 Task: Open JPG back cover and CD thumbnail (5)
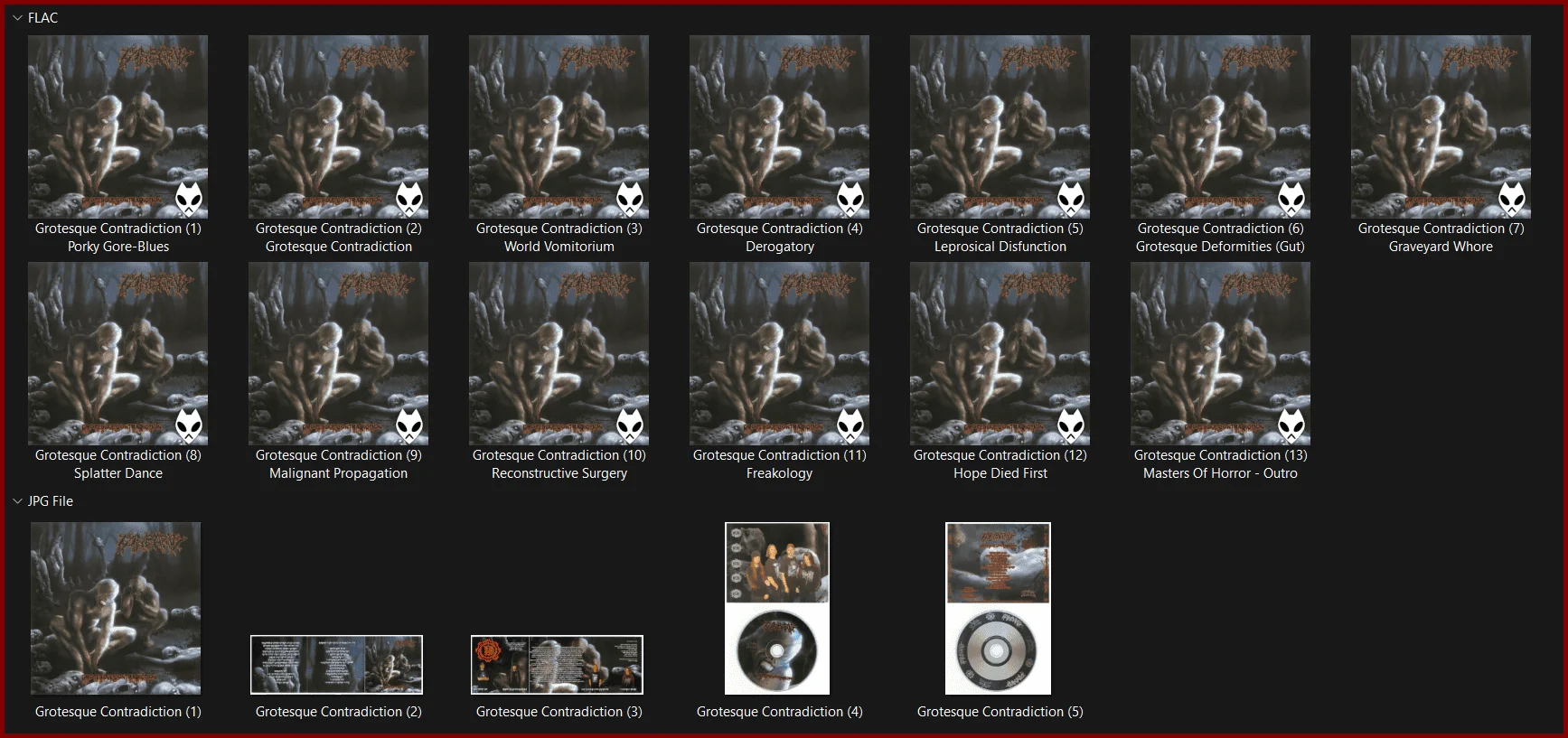(998, 608)
